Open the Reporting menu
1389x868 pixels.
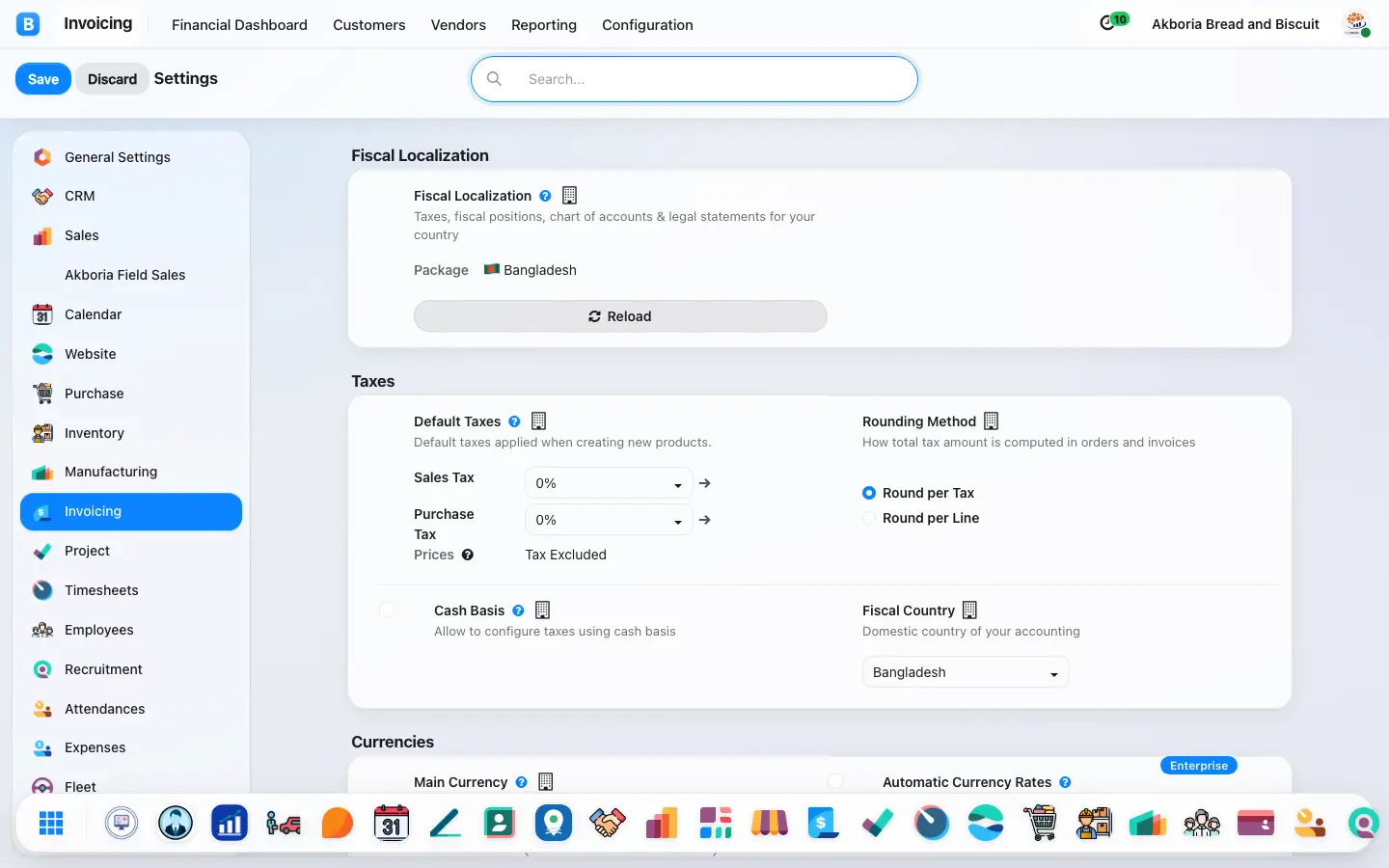pos(544,25)
